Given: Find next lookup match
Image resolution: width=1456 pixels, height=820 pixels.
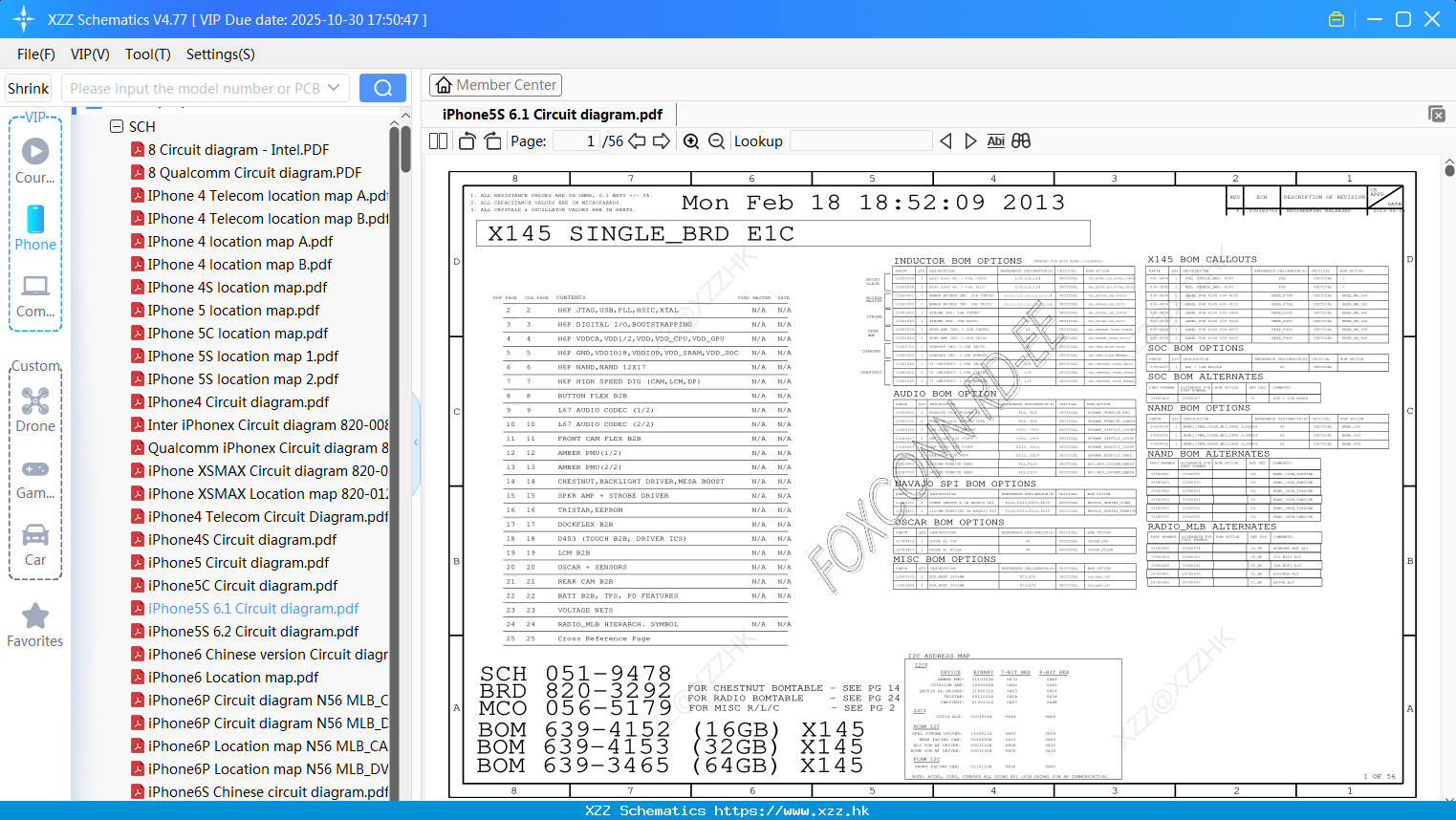Looking at the screenshot, I should [970, 140].
